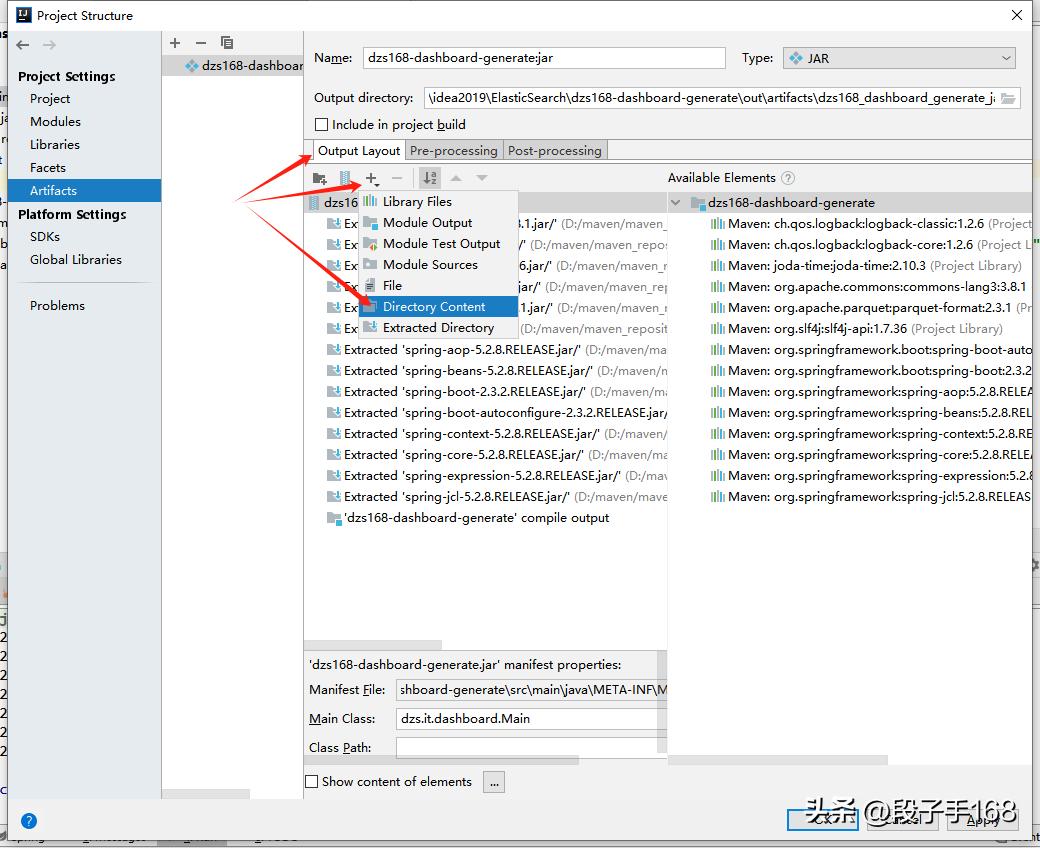Switch to the Post-processing tab
Screen dimensions: 1040x848
(x=554, y=151)
